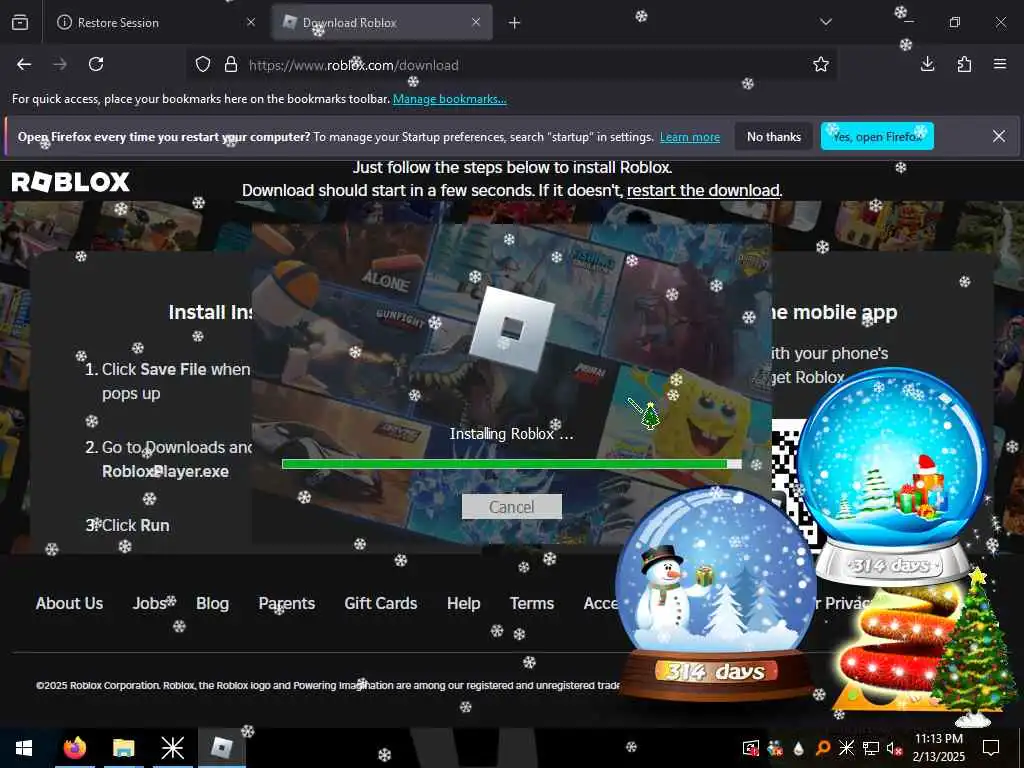Click the Roblox installer taskbar icon
Viewport: 1024px width, 768px height.
click(x=221, y=748)
